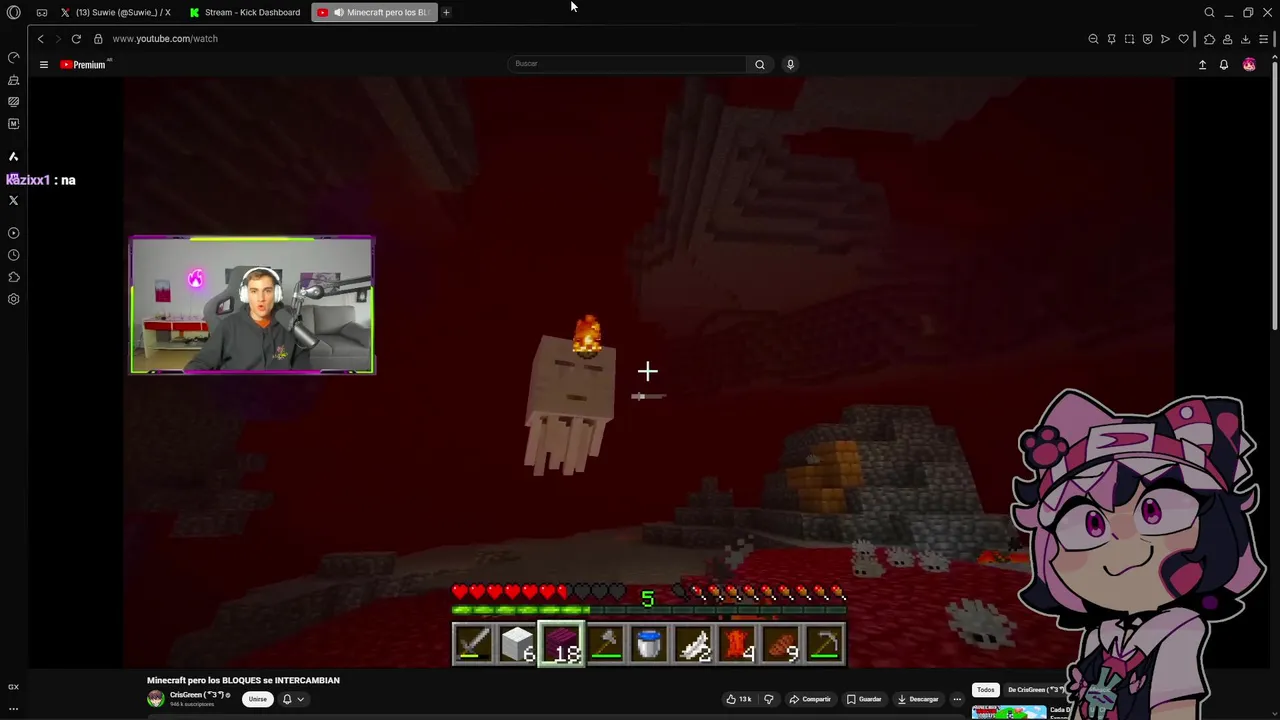Open YouTube notifications bell
Screen dimensions: 1280x720
(1223, 64)
